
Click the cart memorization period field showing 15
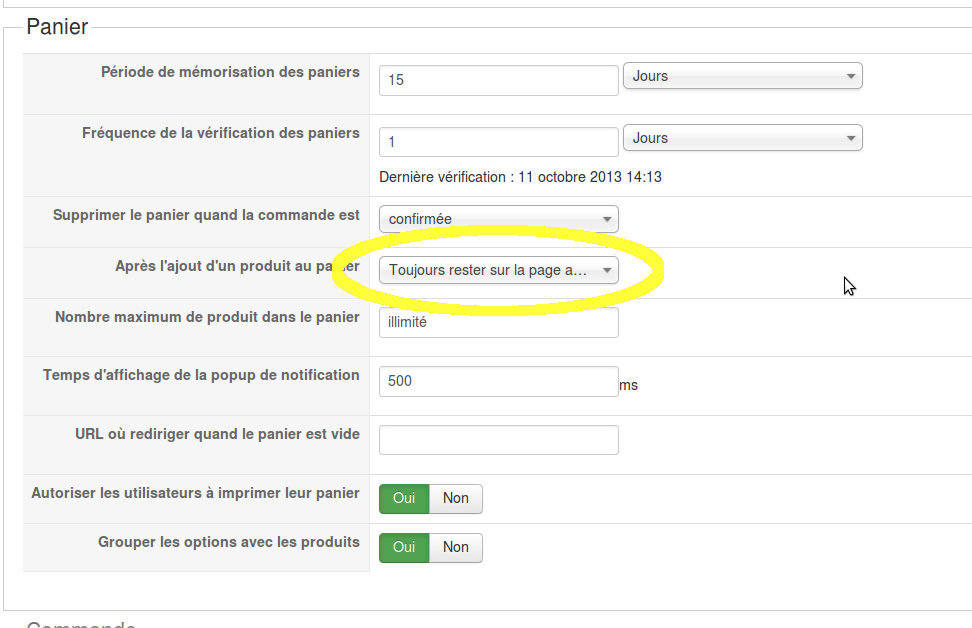(498, 80)
